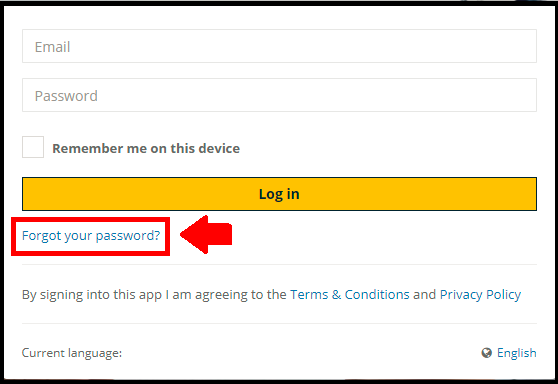Screen dimensions: 558x384
Task: Click the Password placeholder text
Action: tap(66, 96)
